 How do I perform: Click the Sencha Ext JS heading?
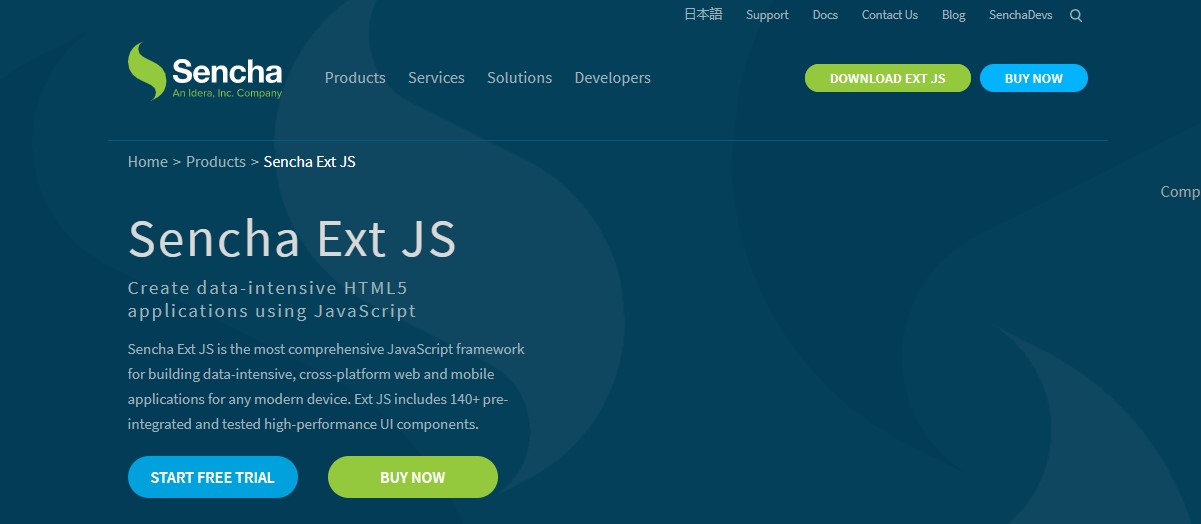coord(292,239)
